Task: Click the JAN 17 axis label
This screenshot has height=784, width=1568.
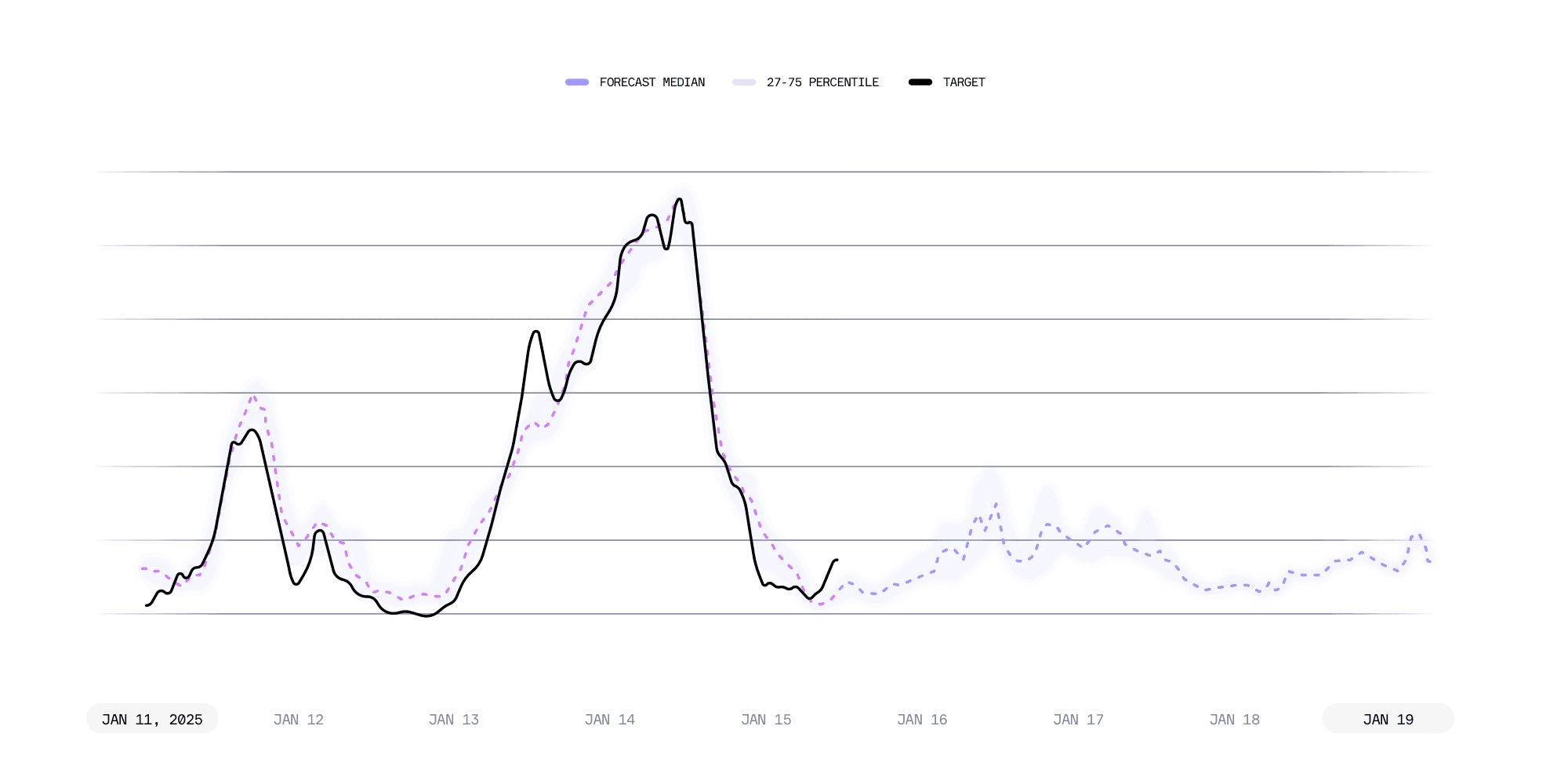Action: click(x=1078, y=720)
